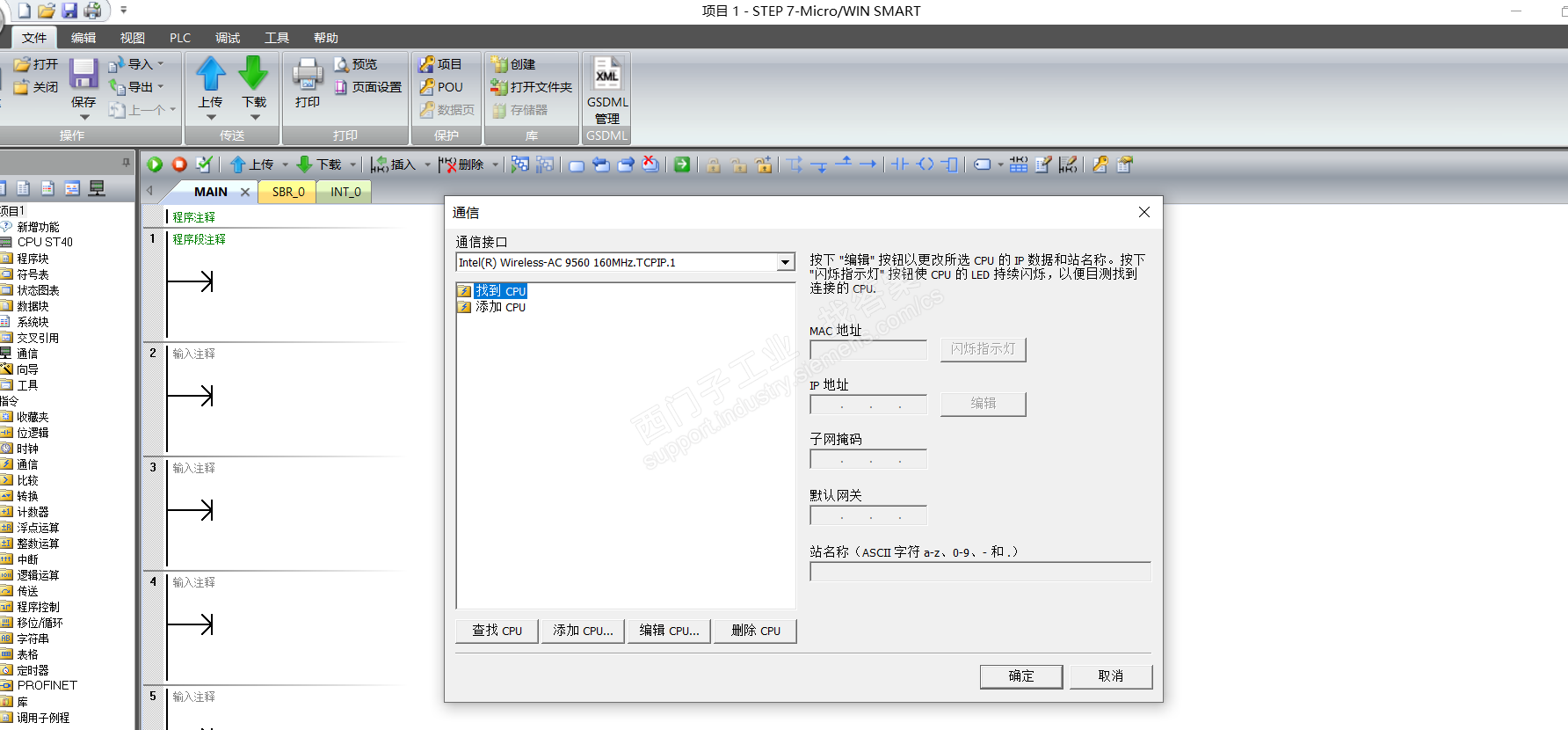Viewport: 1568px width, 730px height.
Task: Click the Preview magnifier item in ribbon
Action: (x=355, y=64)
